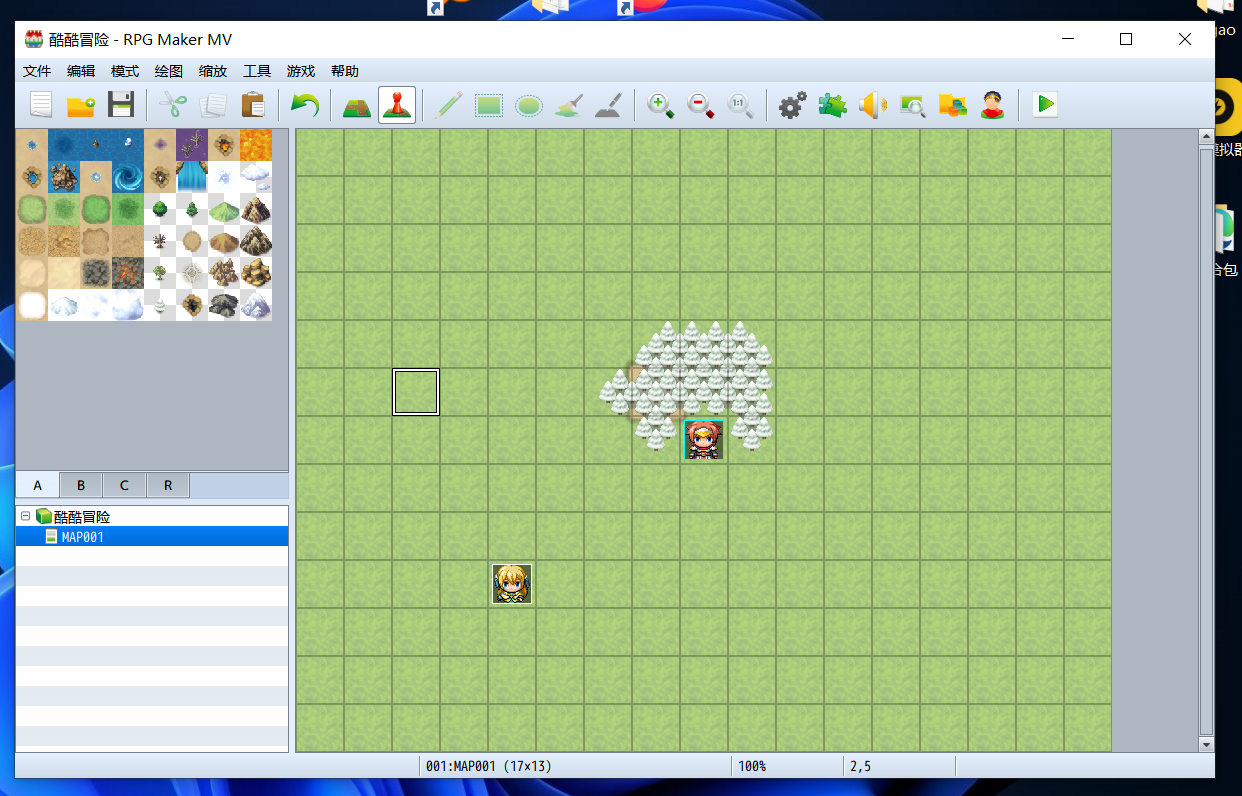The height and width of the screenshot is (796, 1242).
Task: Select the Ellipse drawing tool
Action: [x=529, y=104]
